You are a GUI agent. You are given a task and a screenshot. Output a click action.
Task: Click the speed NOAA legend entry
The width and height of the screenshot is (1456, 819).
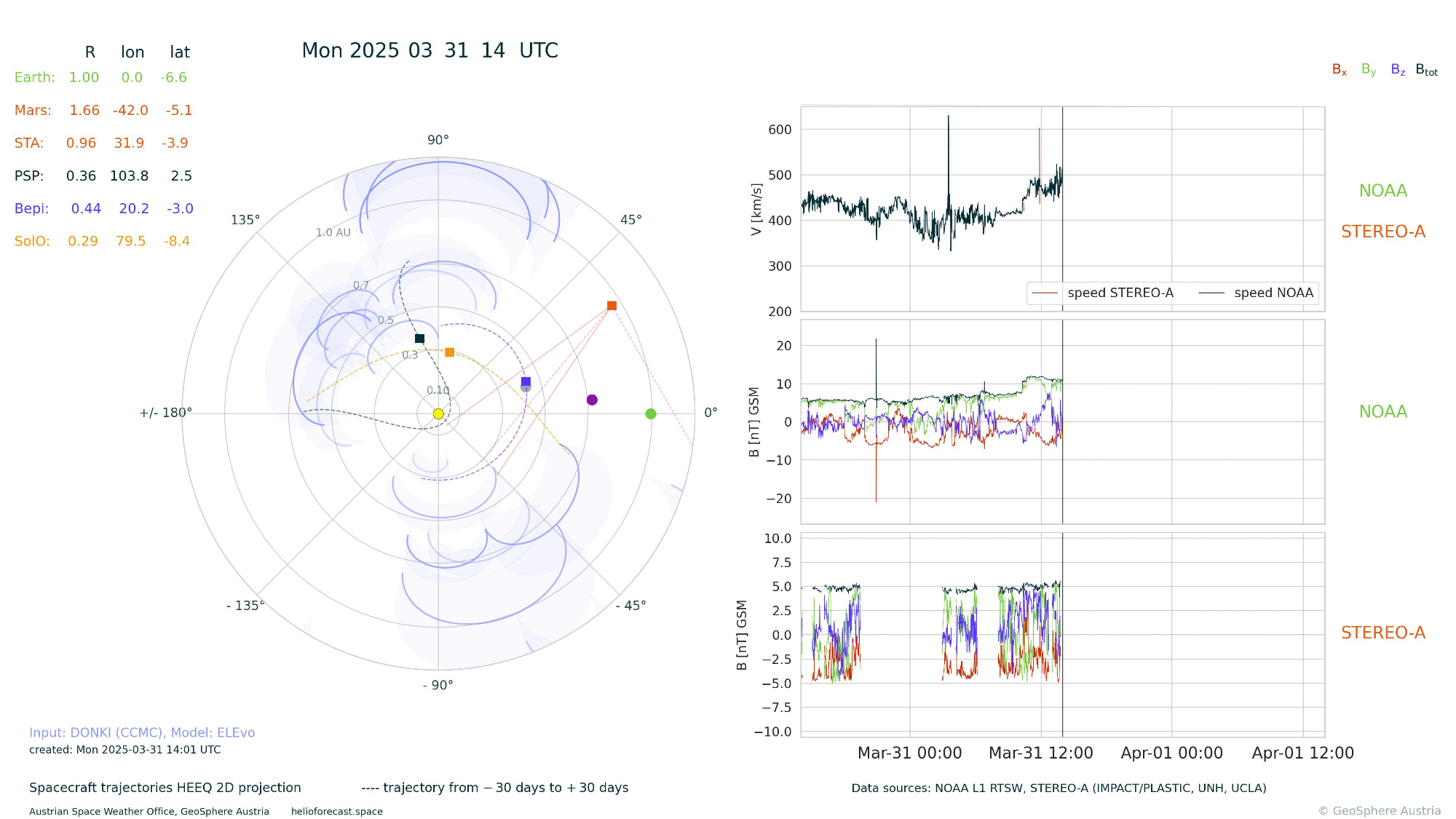(x=1273, y=293)
